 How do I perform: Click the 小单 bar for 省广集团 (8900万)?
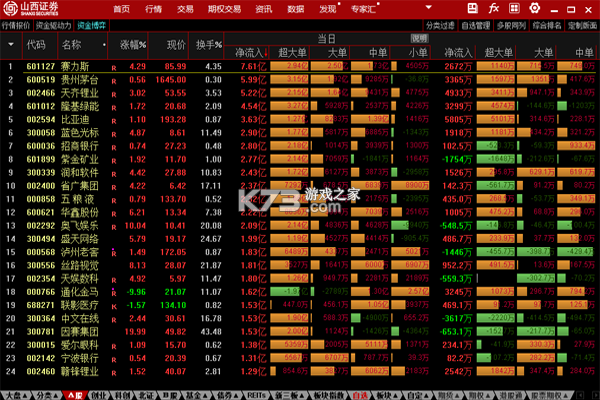pos(410,186)
